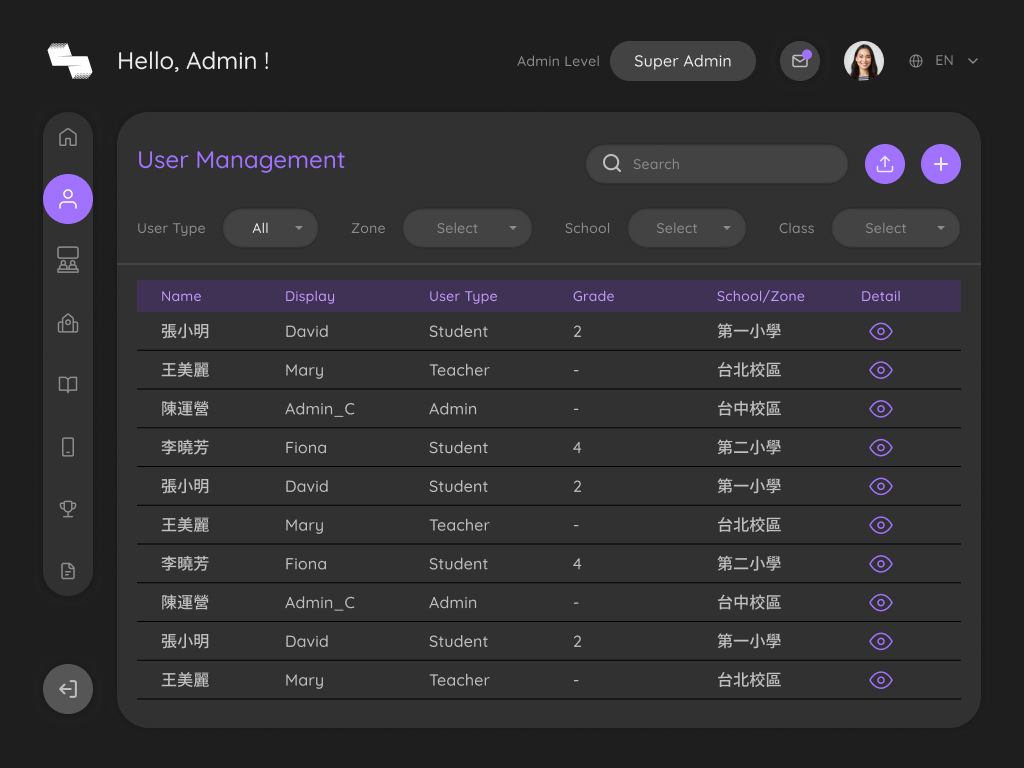Open the User Type 'All' dropdown
1024x768 pixels.
tap(270, 228)
